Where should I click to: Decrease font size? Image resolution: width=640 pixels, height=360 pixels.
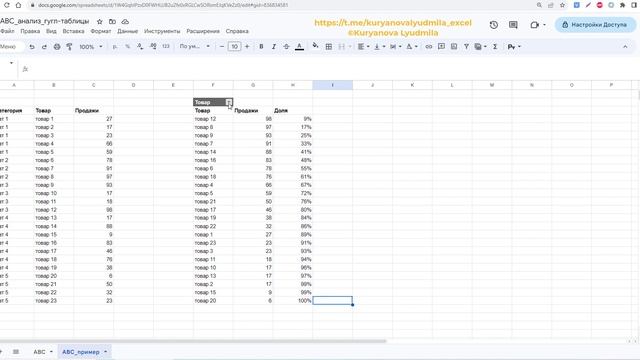(x=222, y=47)
